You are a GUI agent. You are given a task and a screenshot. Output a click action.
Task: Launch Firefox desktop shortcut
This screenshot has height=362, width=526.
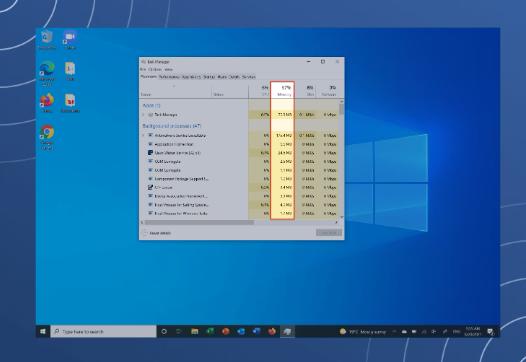tap(47, 103)
